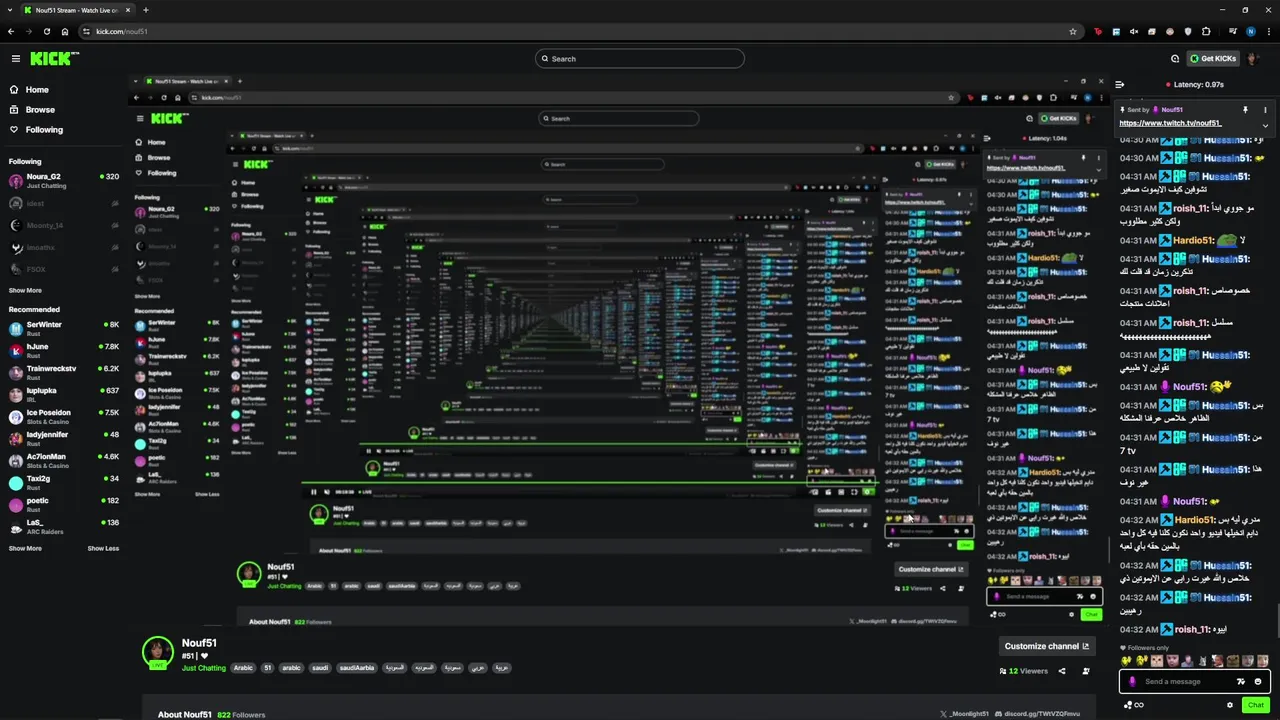The image size is (1280, 720).
Task: Open lupiupka IRL channel
Action: [x=64, y=395]
